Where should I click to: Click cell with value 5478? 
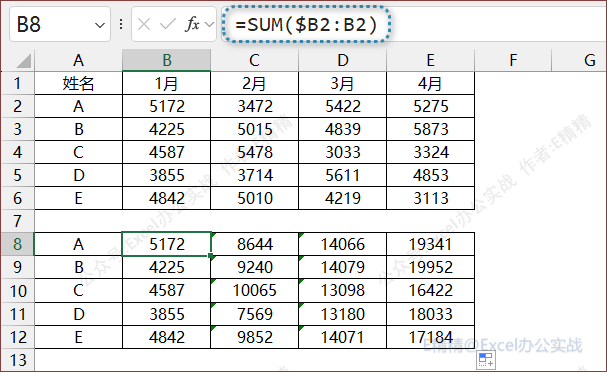pyautogui.click(x=254, y=152)
